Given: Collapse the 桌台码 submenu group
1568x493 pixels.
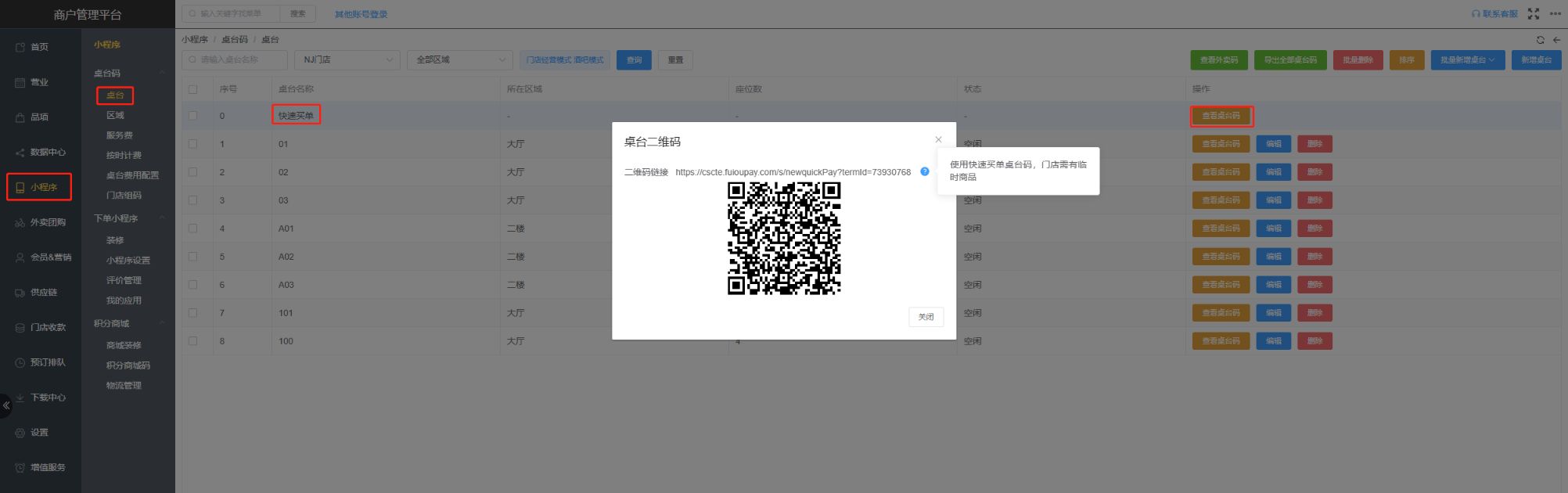Looking at the screenshot, I should tap(162, 73).
